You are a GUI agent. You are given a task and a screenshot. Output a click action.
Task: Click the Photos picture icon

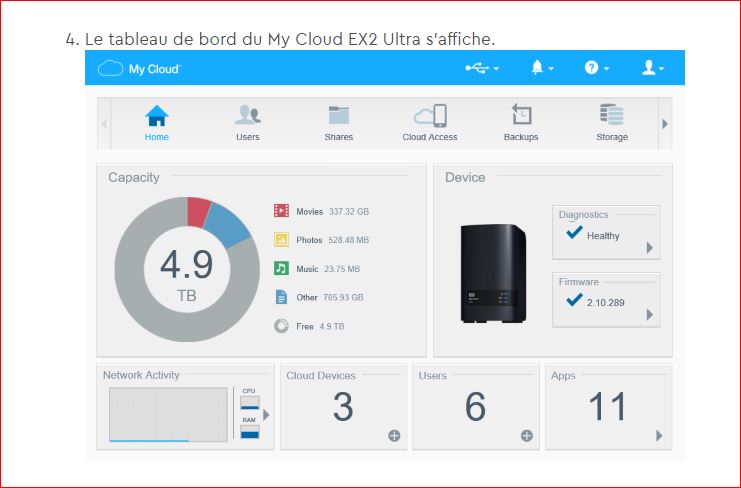[x=281, y=240]
